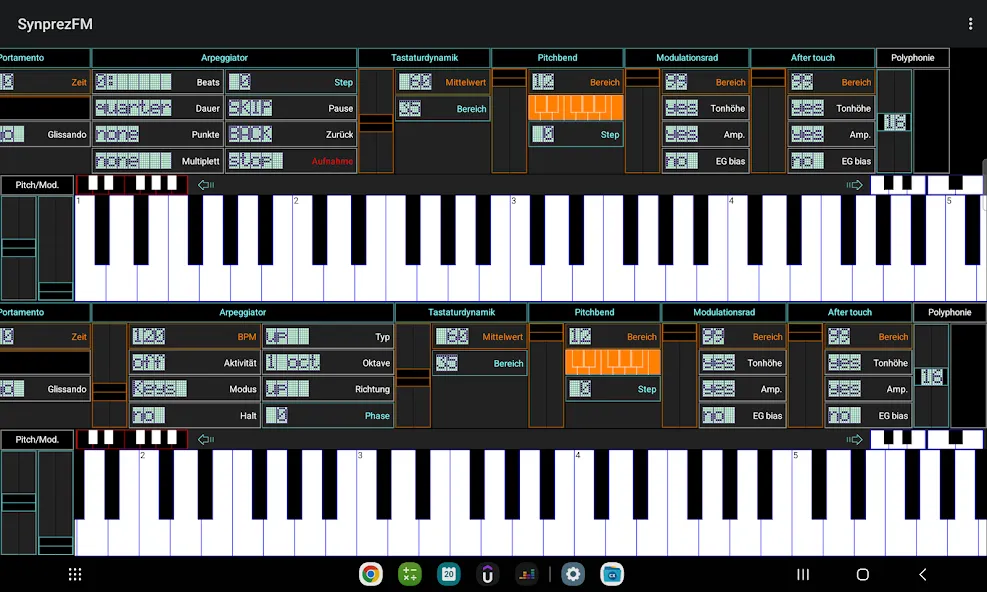Tap upper Tastaturdynamik Mittelwert value field
Screen dimensions: 987x592
(x=443, y=82)
